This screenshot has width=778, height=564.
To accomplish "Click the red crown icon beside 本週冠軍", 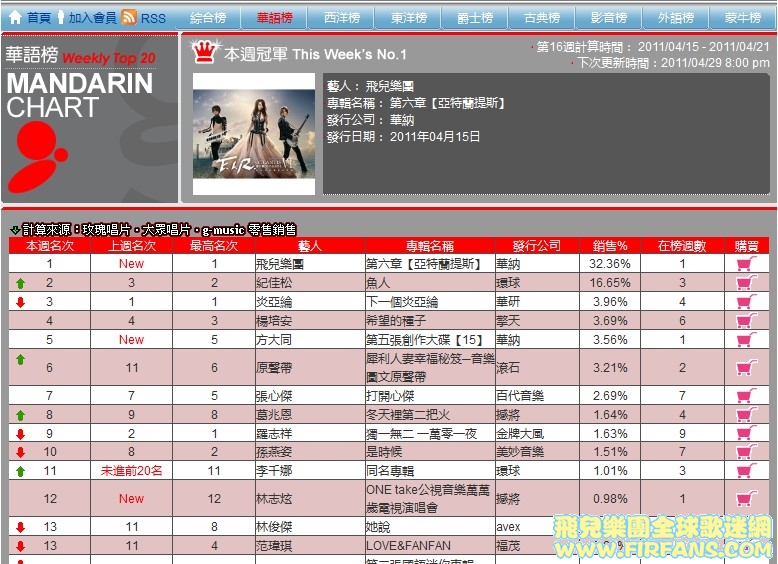I will coord(205,52).
